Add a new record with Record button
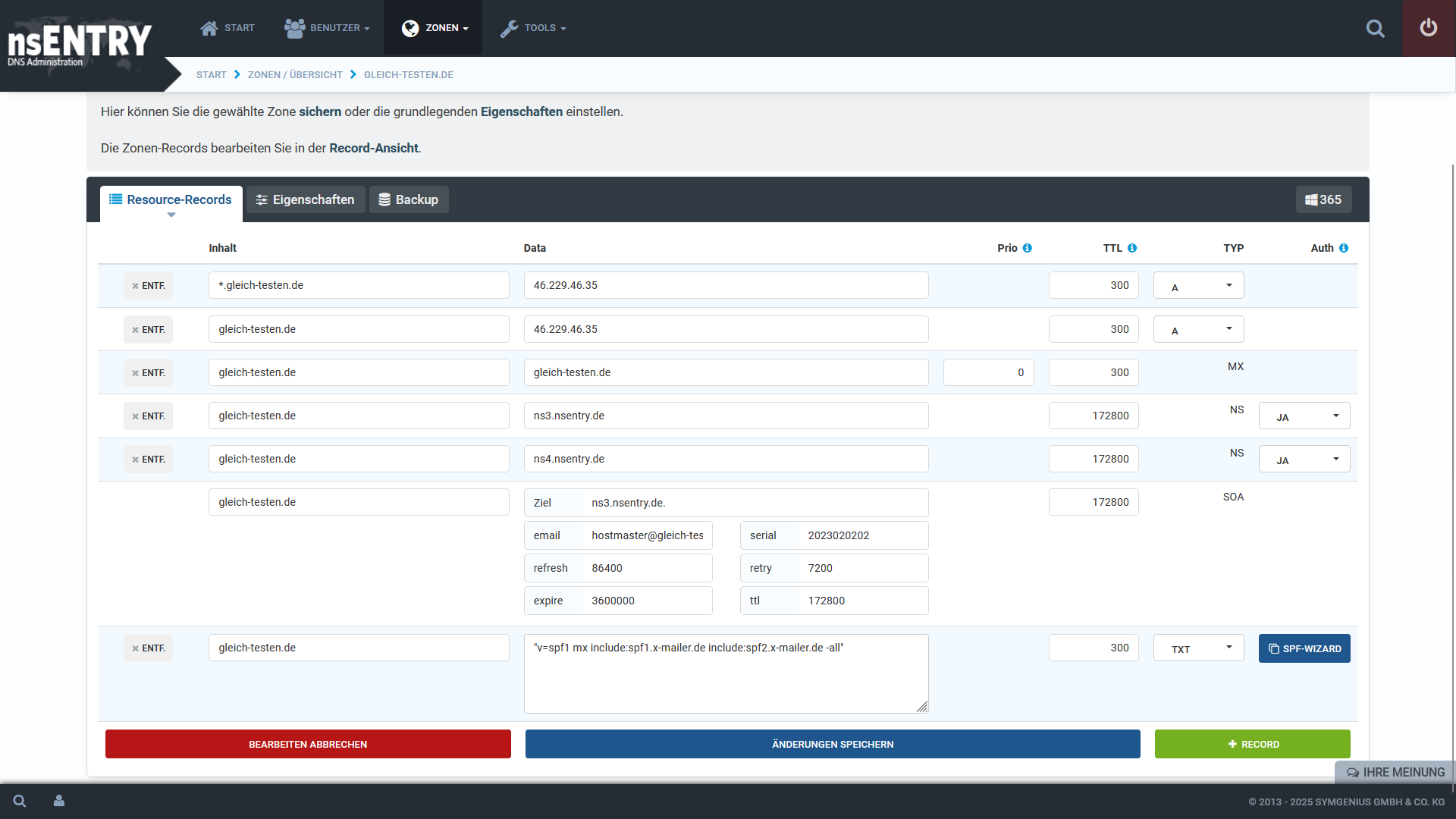This screenshot has width=1456, height=819. [x=1252, y=744]
